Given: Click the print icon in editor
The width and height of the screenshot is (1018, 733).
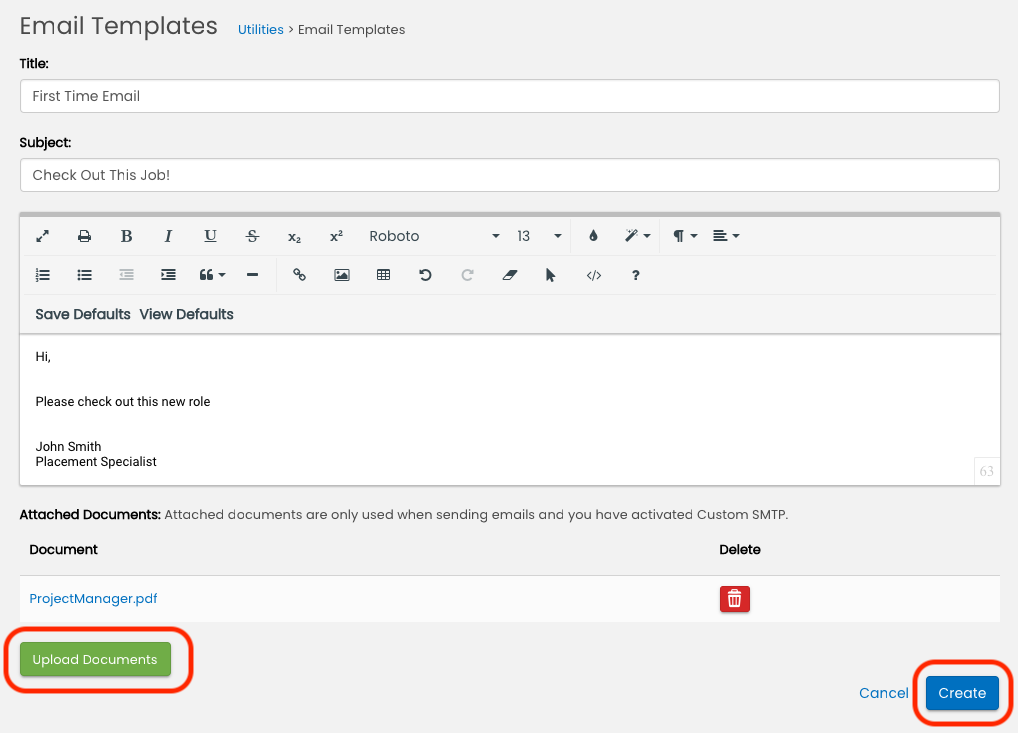Looking at the screenshot, I should tap(85, 236).
